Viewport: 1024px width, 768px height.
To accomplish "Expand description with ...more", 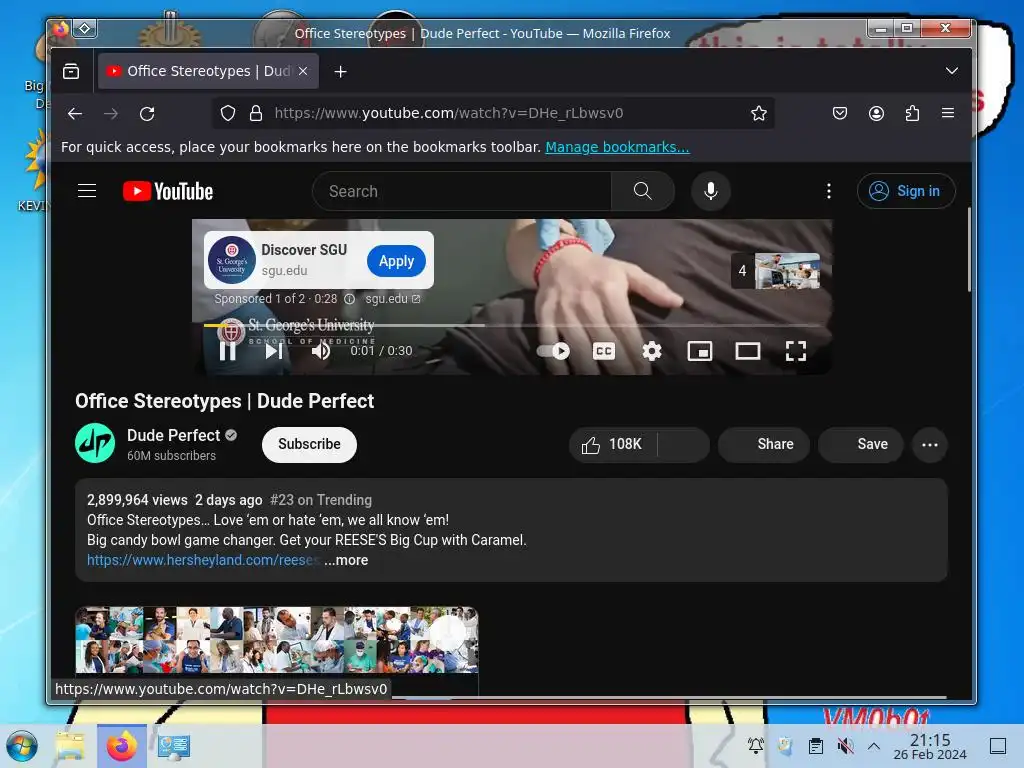I will 346,560.
